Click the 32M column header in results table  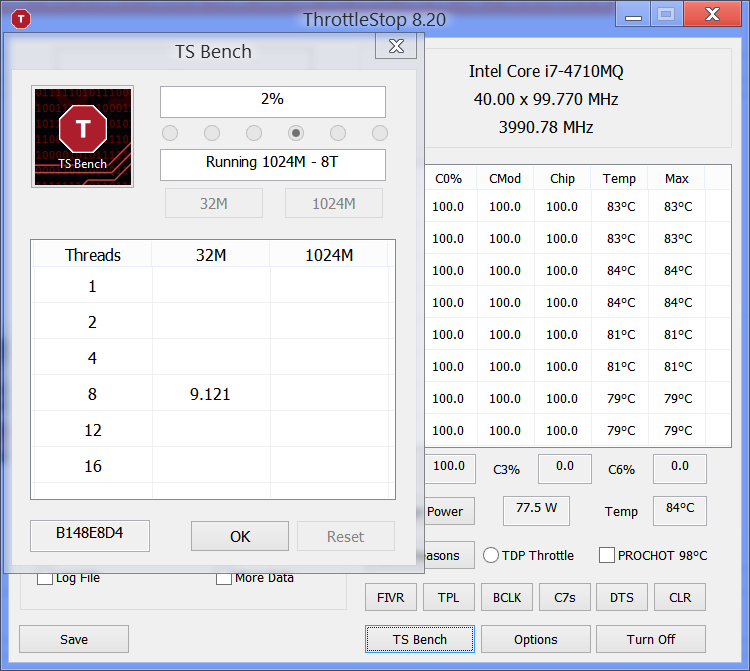[211, 254]
